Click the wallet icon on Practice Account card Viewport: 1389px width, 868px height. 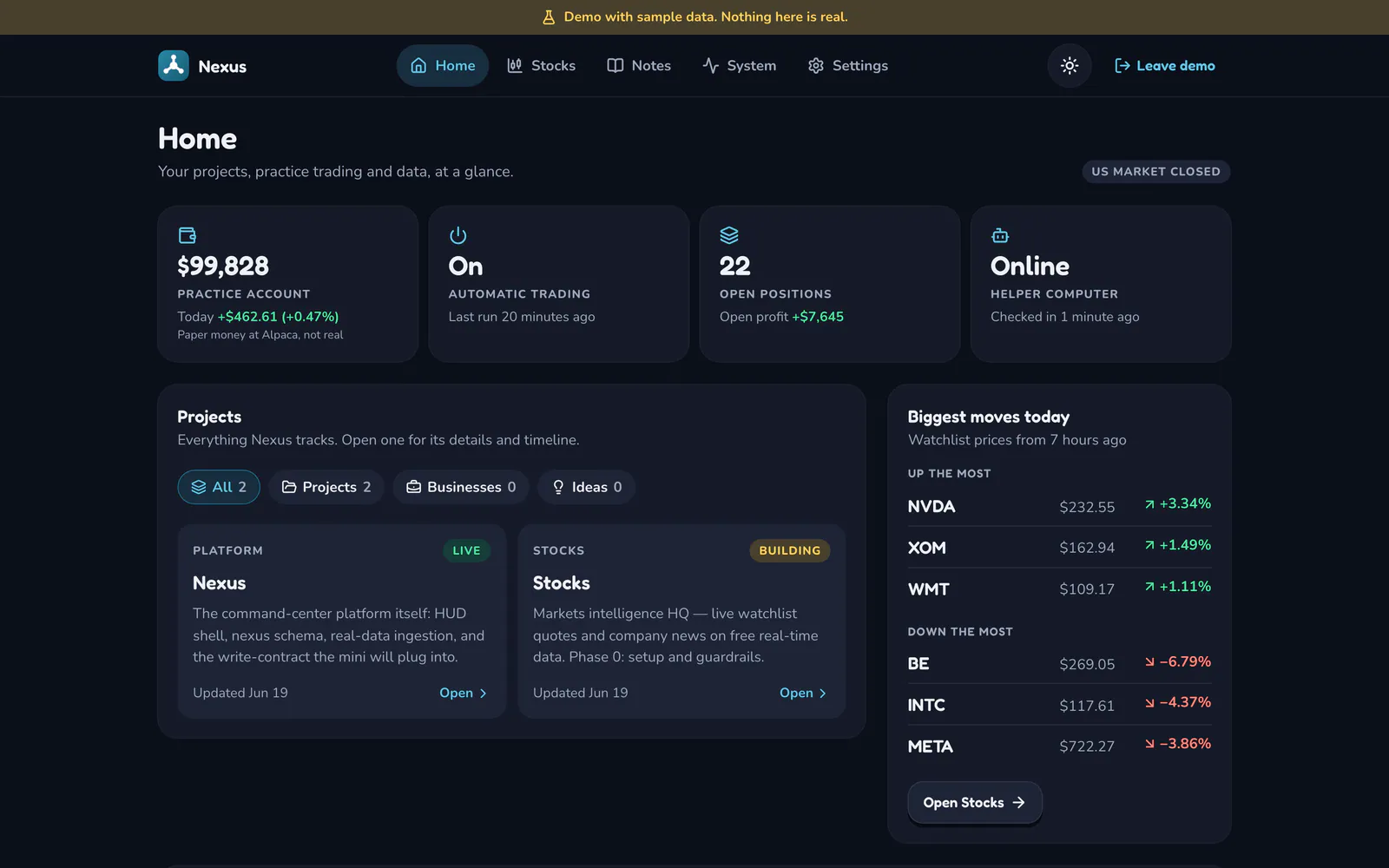188,235
